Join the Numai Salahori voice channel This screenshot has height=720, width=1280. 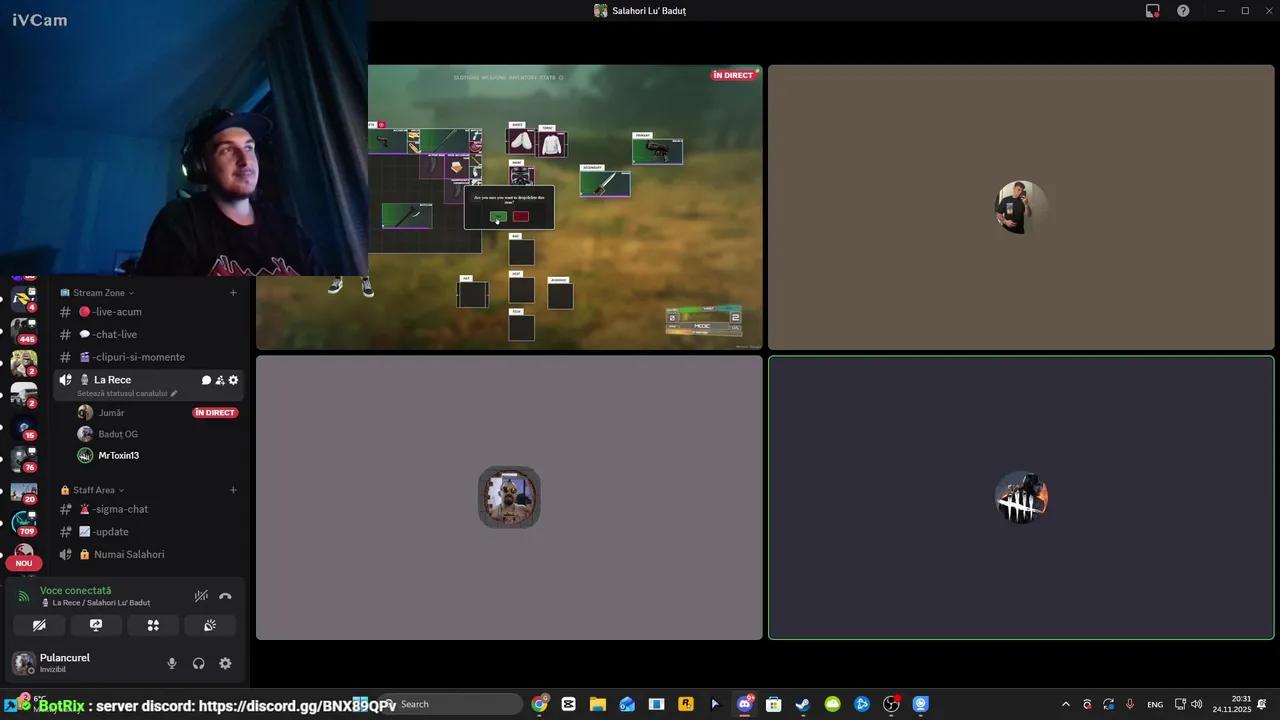pos(149,554)
